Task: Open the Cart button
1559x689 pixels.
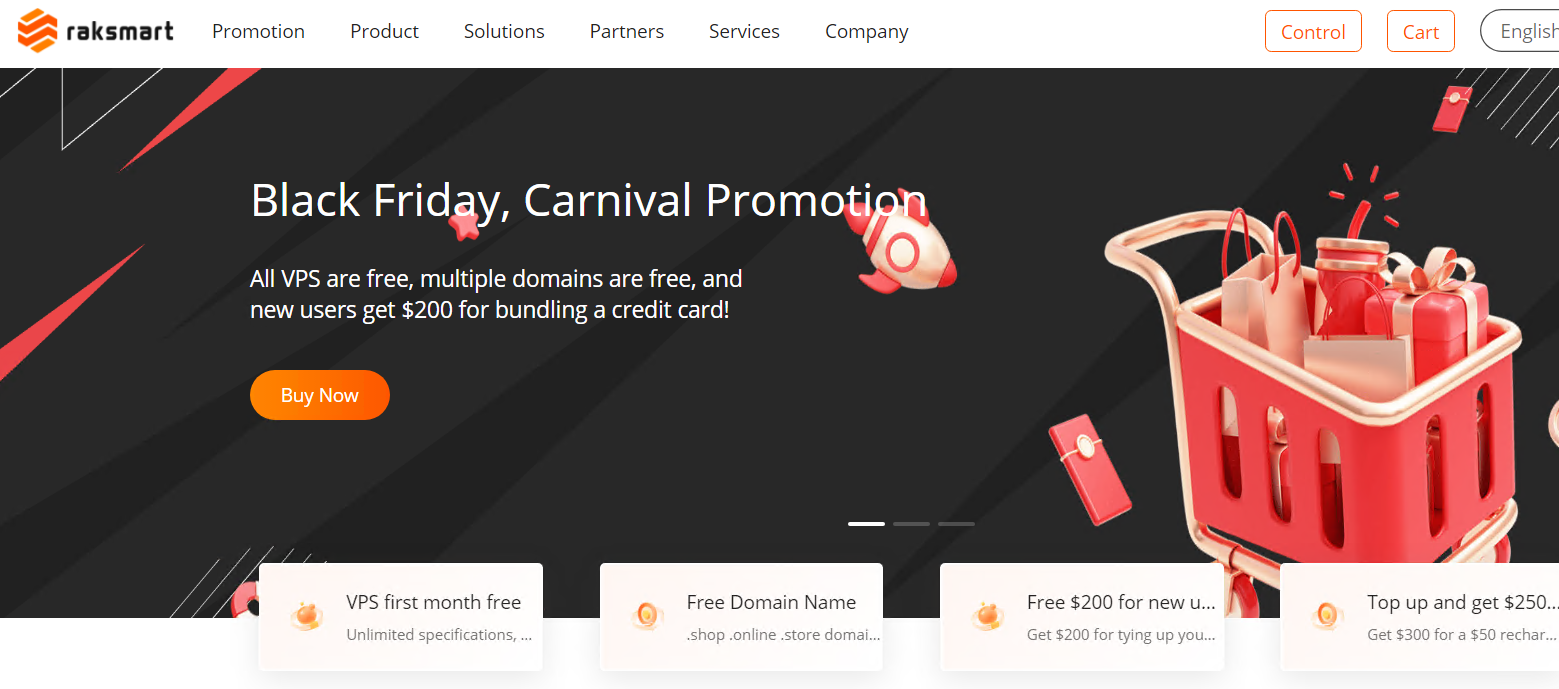Action: [x=1421, y=31]
